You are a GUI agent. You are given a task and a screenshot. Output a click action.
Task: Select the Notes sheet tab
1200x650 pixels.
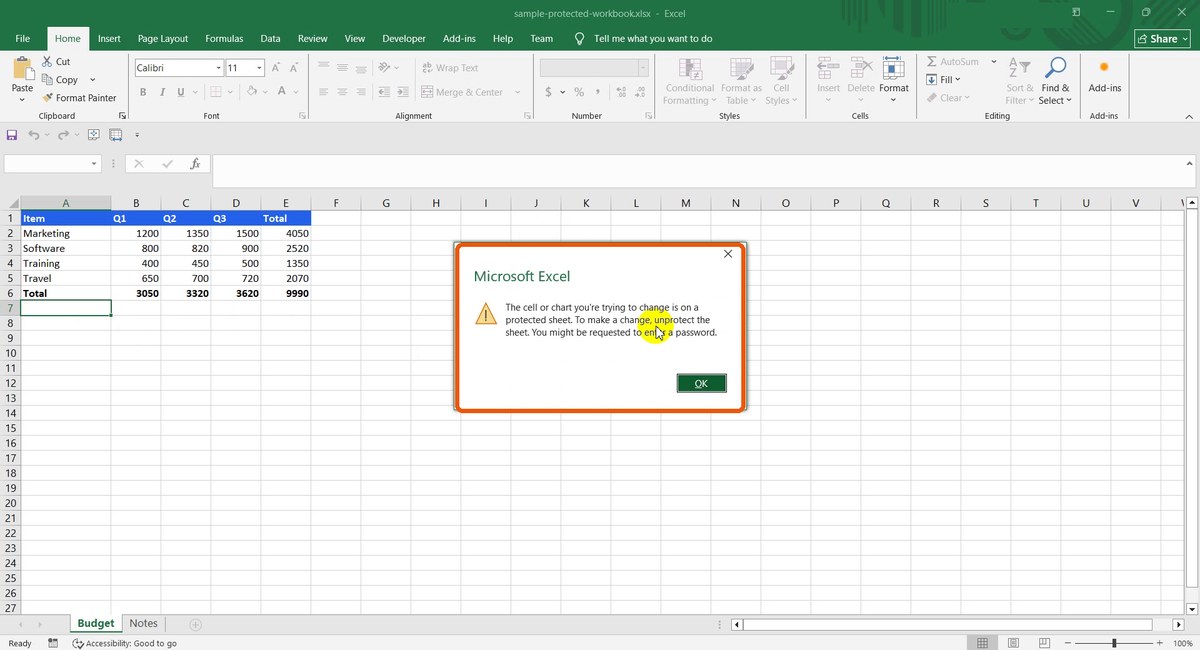(143, 624)
